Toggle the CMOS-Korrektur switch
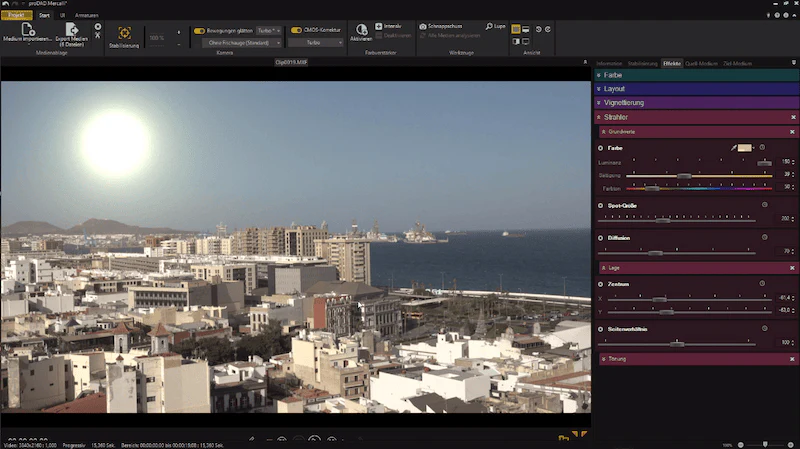 [296, 30]
